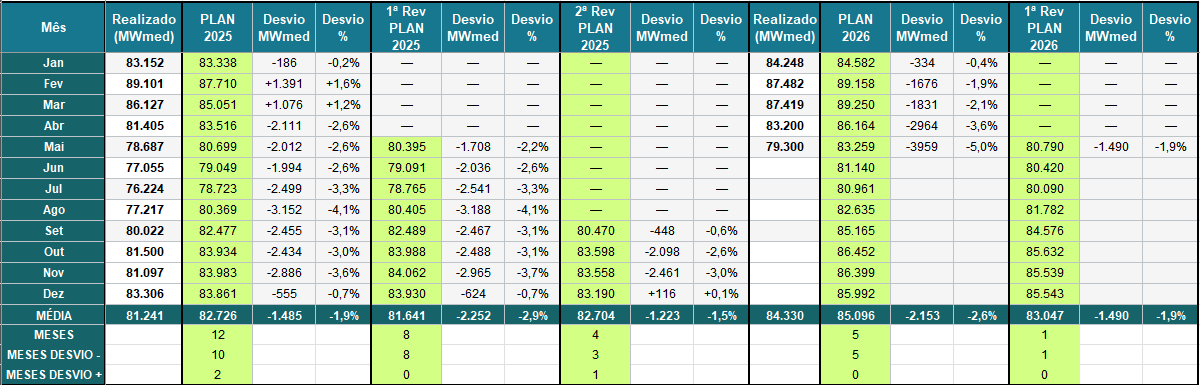Image resolution: width=1200 pixels, height=385 pixels.
Task: Click the 2026 realizado value 87.482
Action: coord(785,83)
